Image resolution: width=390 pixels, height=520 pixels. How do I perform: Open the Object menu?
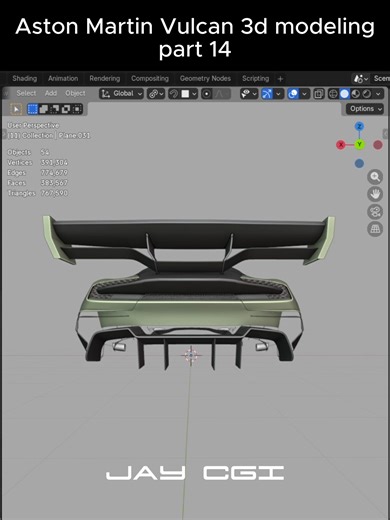click(75, 93)
